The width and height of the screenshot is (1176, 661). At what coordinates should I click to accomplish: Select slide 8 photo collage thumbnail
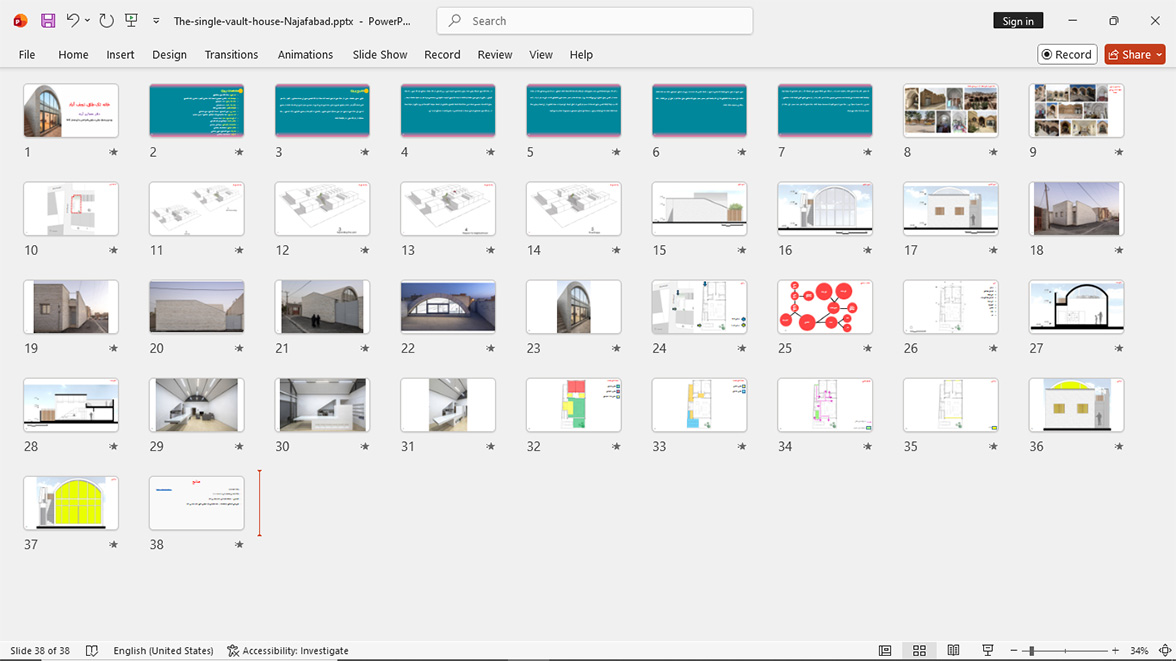[950, 110]
